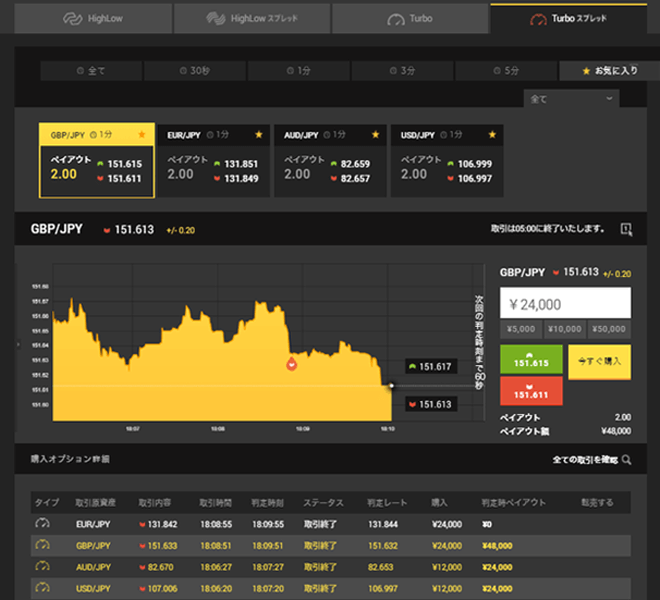
Task: Click the タイプ column header
Action: [47, 503]
